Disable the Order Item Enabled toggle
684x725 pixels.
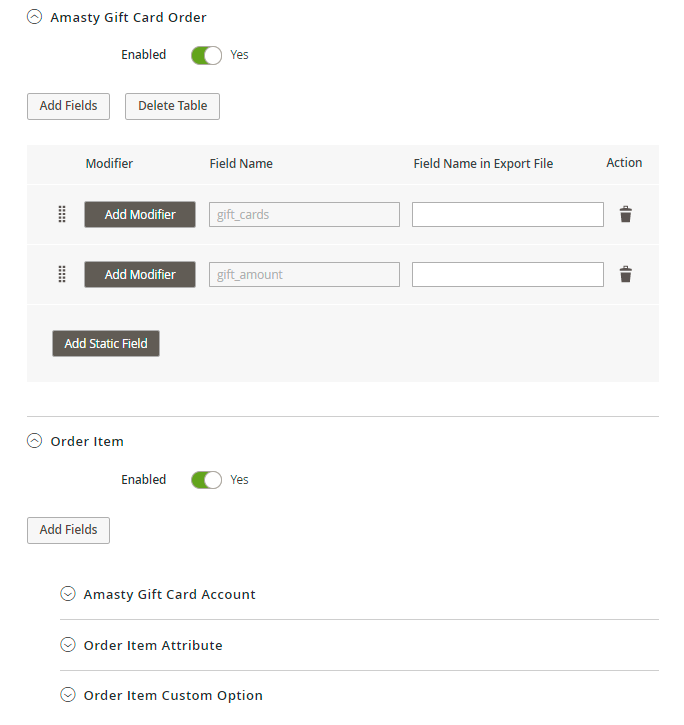pos(206,480)
